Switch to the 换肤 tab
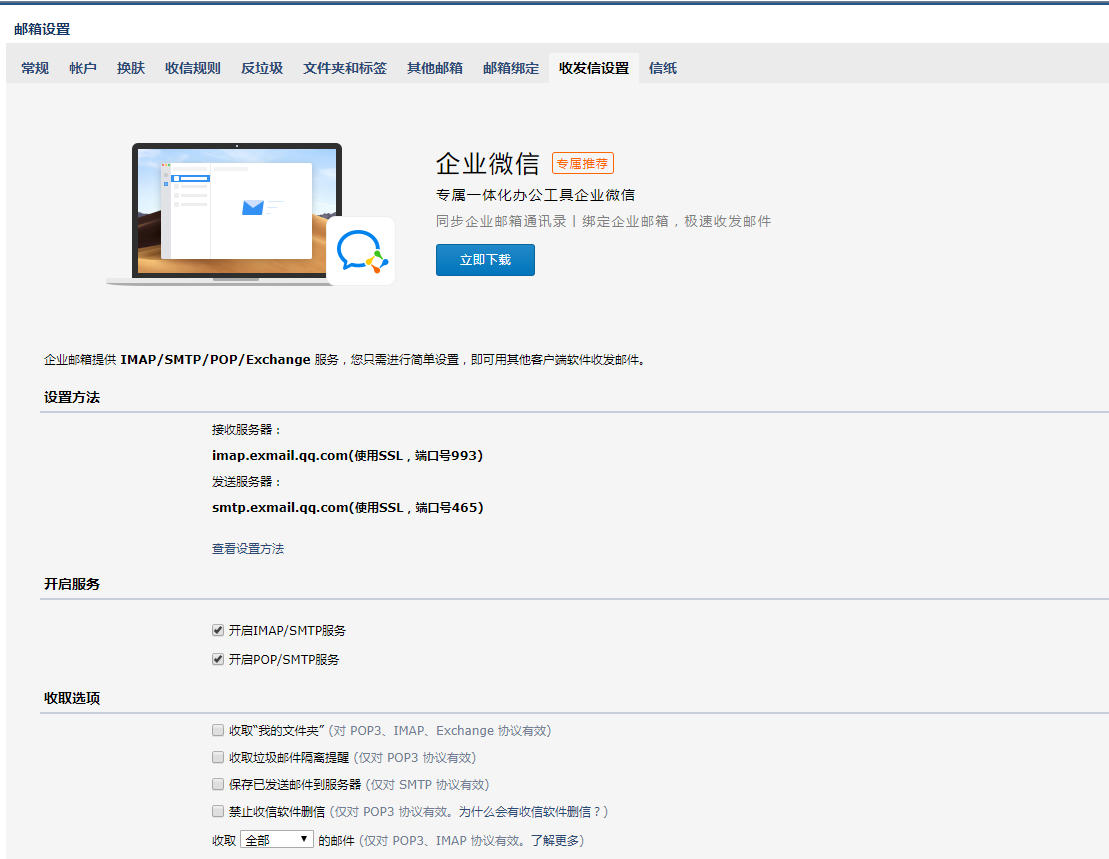Image resolution: width=1109 pixels, height=859 pixels. (x=130, y=67)
